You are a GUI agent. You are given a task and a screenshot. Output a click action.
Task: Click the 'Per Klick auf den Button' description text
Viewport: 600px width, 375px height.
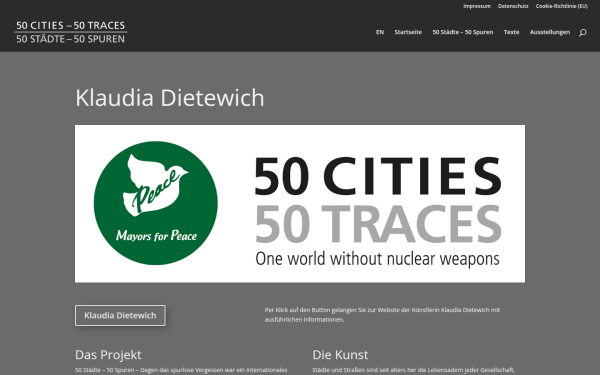[382, 315]
